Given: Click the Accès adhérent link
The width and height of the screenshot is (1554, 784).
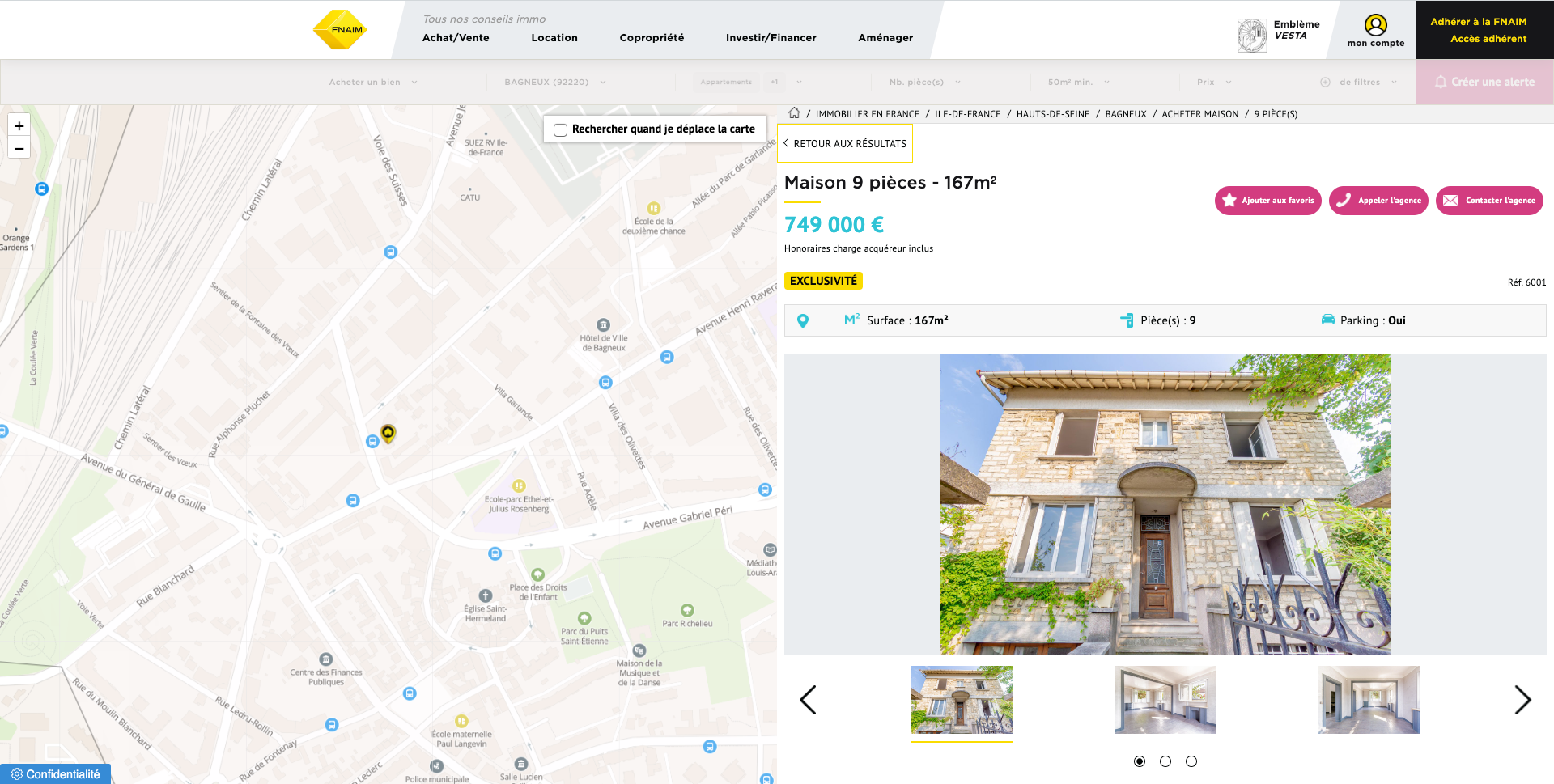Looking at the screenshot, I should tap(1488, 39).
